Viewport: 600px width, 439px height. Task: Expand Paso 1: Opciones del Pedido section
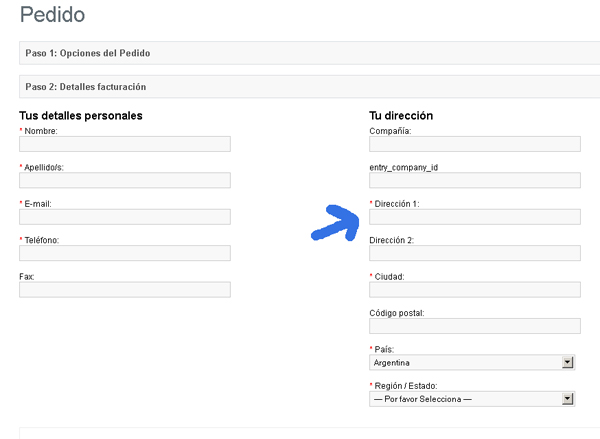310,53
